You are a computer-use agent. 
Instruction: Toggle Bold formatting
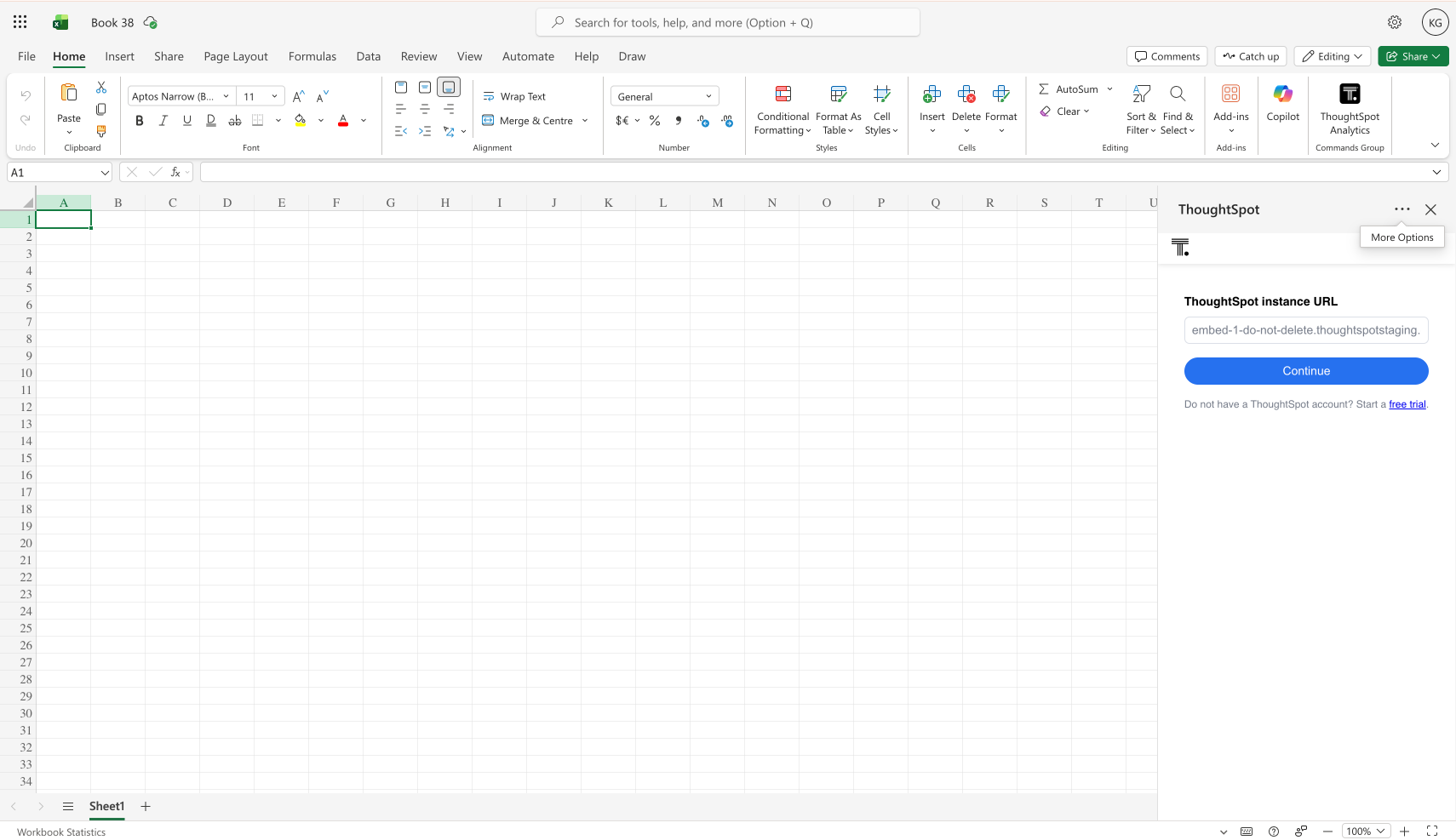(140, 121)
